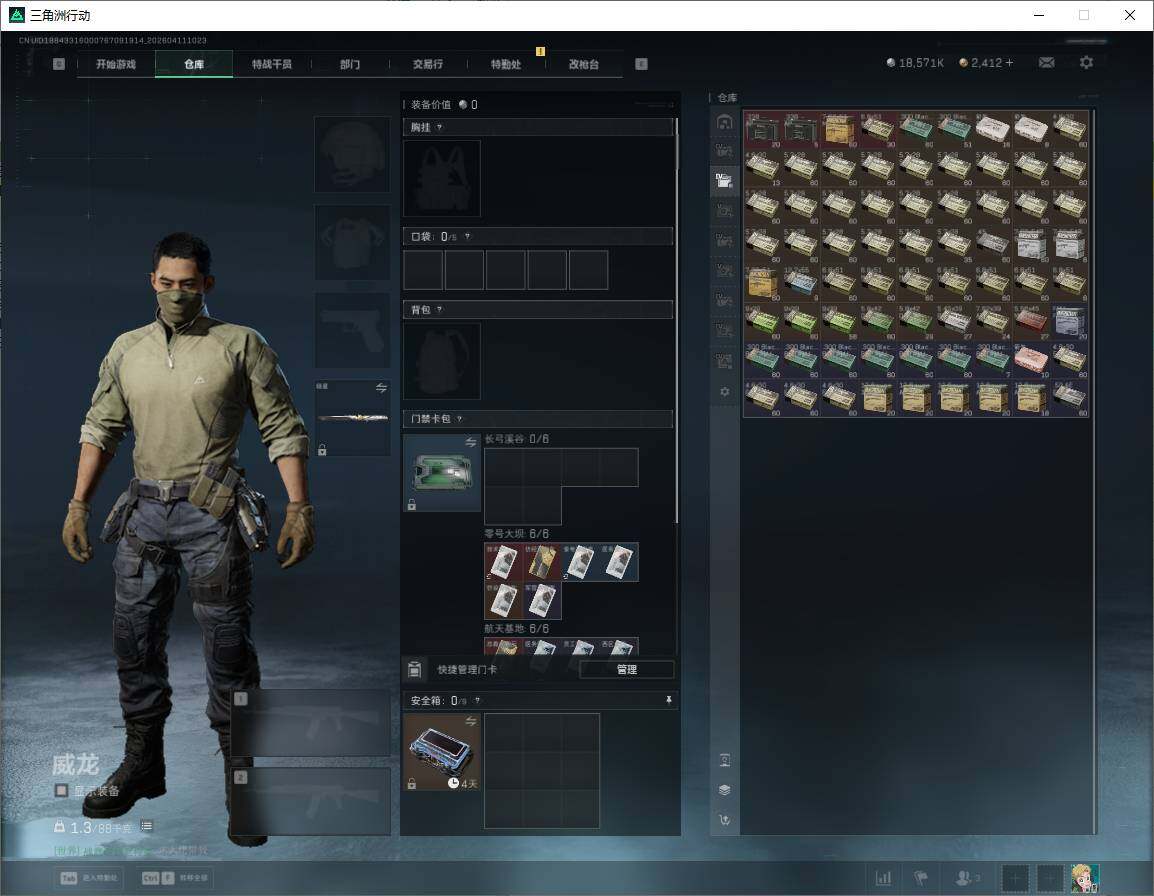The width and height of the screenshot is (1154, 896).
Task: Select the highlighted storage container tab in sidebar
Action: [724, 180]
